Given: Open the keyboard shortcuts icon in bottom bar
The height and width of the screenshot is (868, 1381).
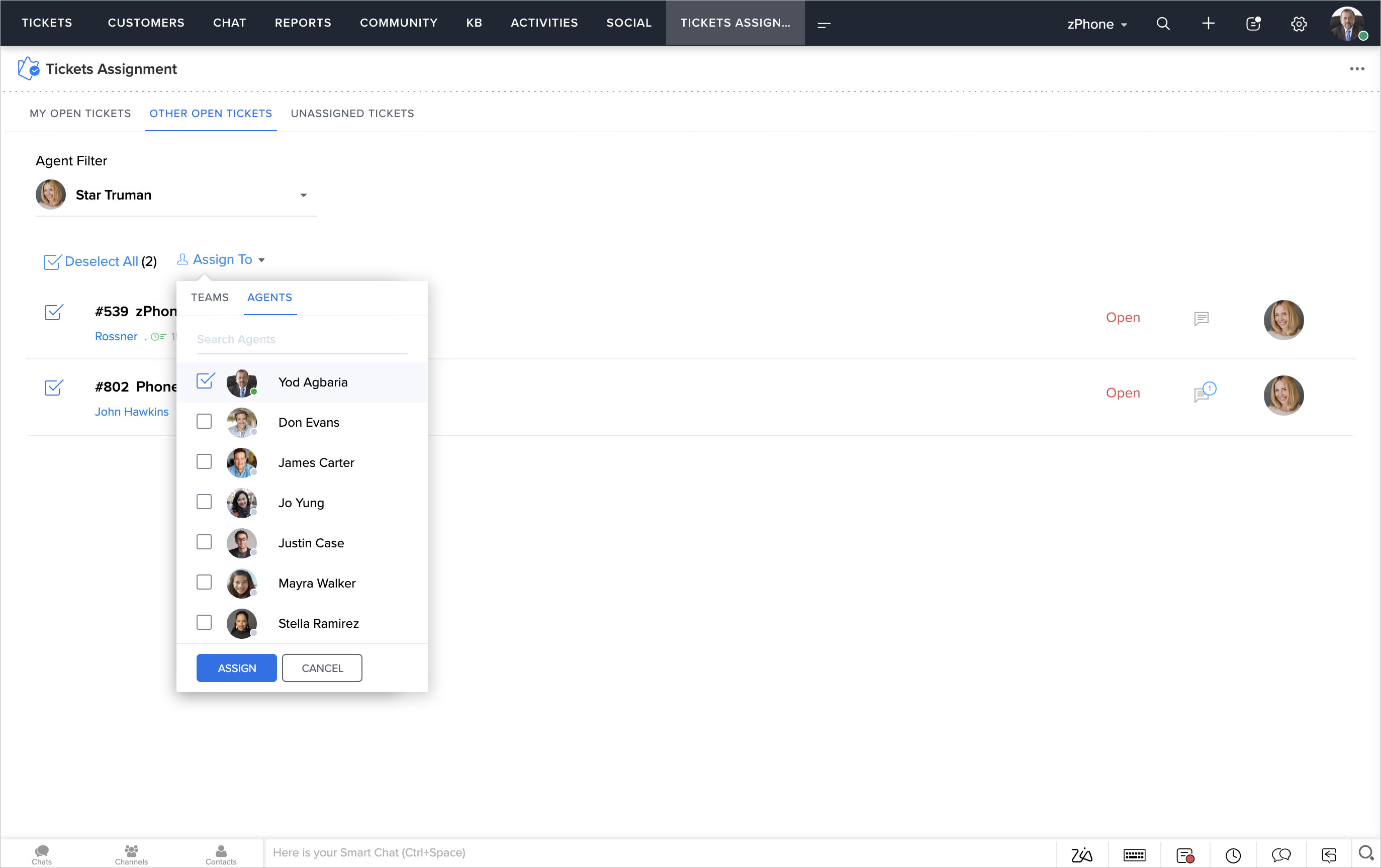Looking at the screenshot, I should (1134, 855).
